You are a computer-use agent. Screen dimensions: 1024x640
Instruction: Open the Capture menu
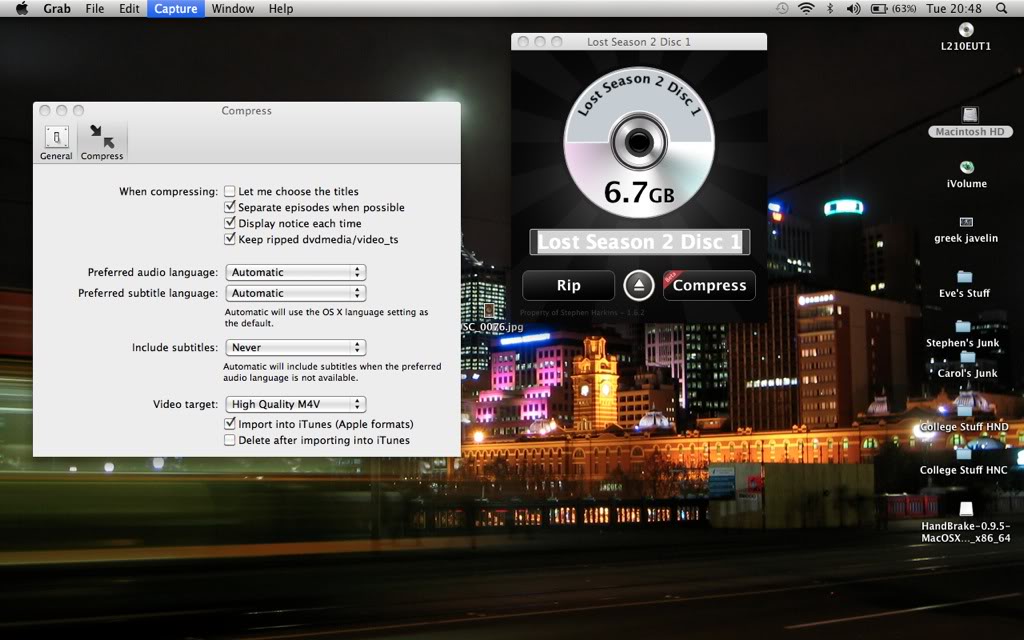[x=176, y=8]
